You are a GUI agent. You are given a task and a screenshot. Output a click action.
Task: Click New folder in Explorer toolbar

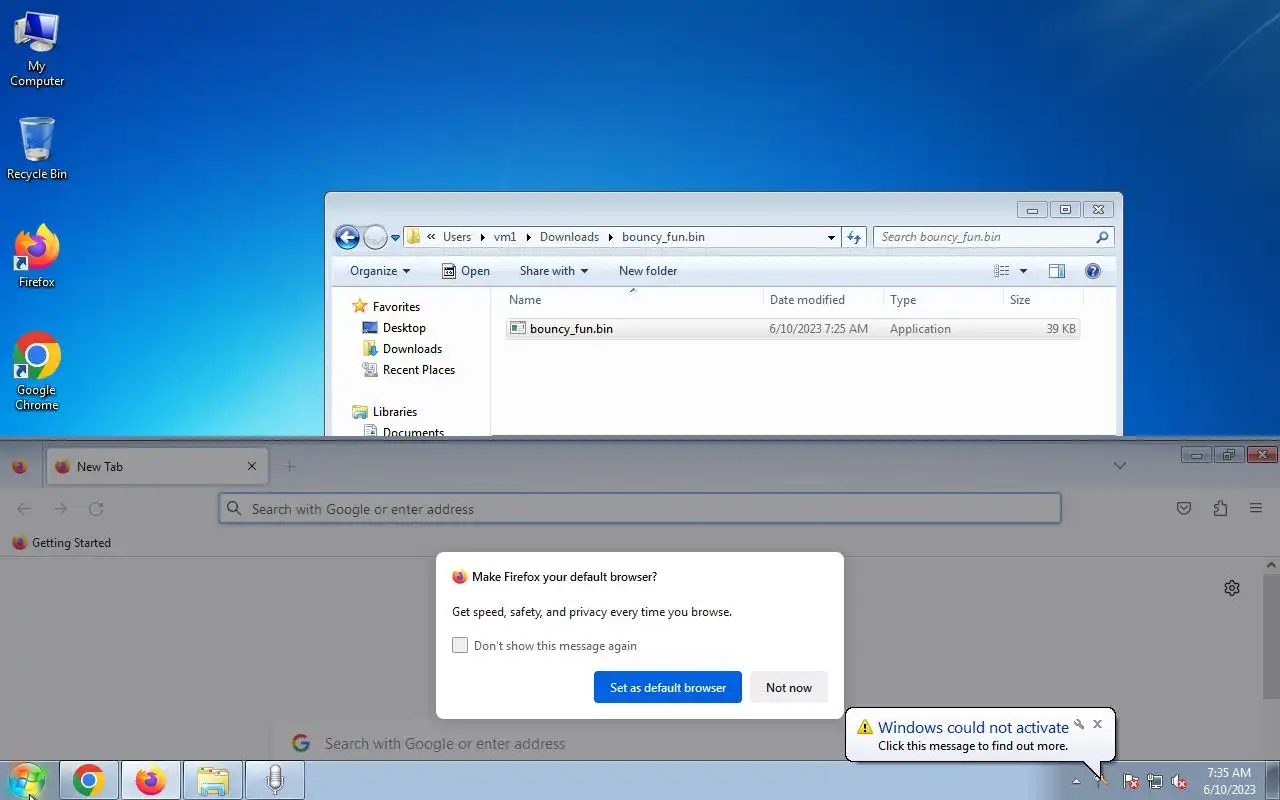click(x=648, y=271)
